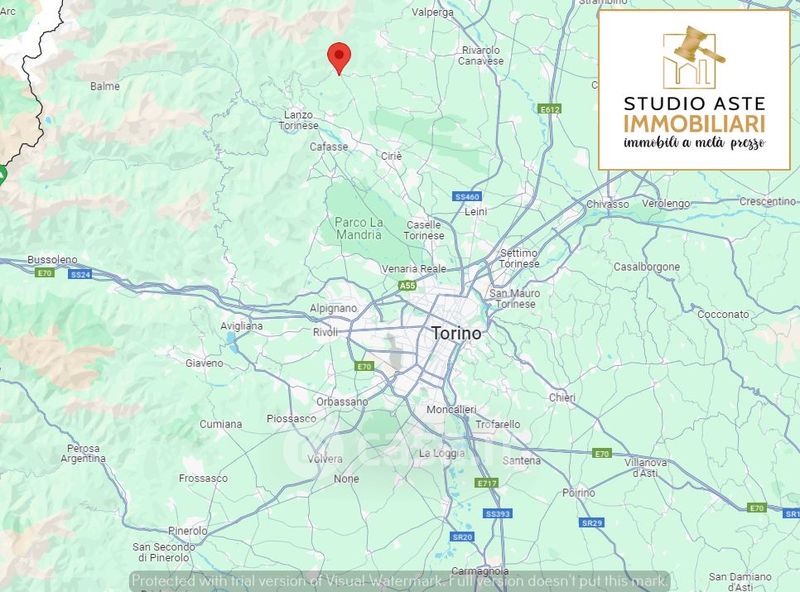The height and width of the screenshot is (592, 800).
Task: Click the A55 highway shield
Action: click(407, 286)
